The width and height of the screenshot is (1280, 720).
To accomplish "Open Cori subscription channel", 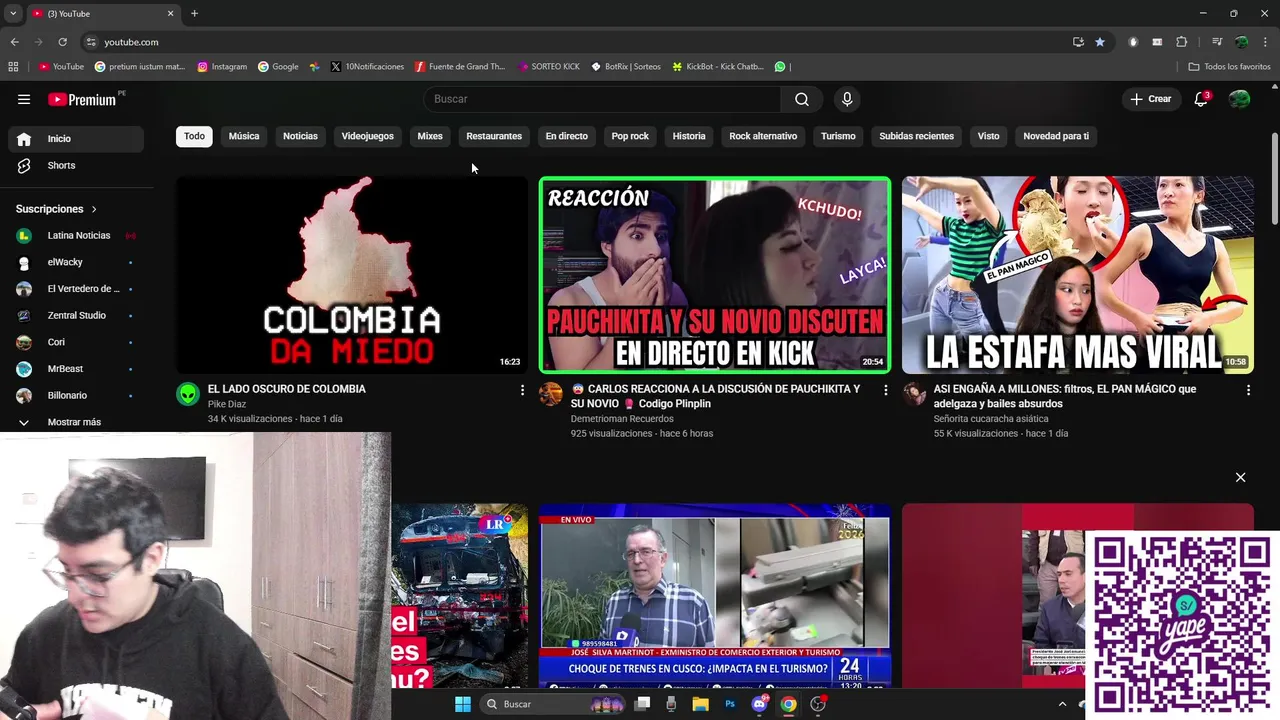I will pos(76,342).
